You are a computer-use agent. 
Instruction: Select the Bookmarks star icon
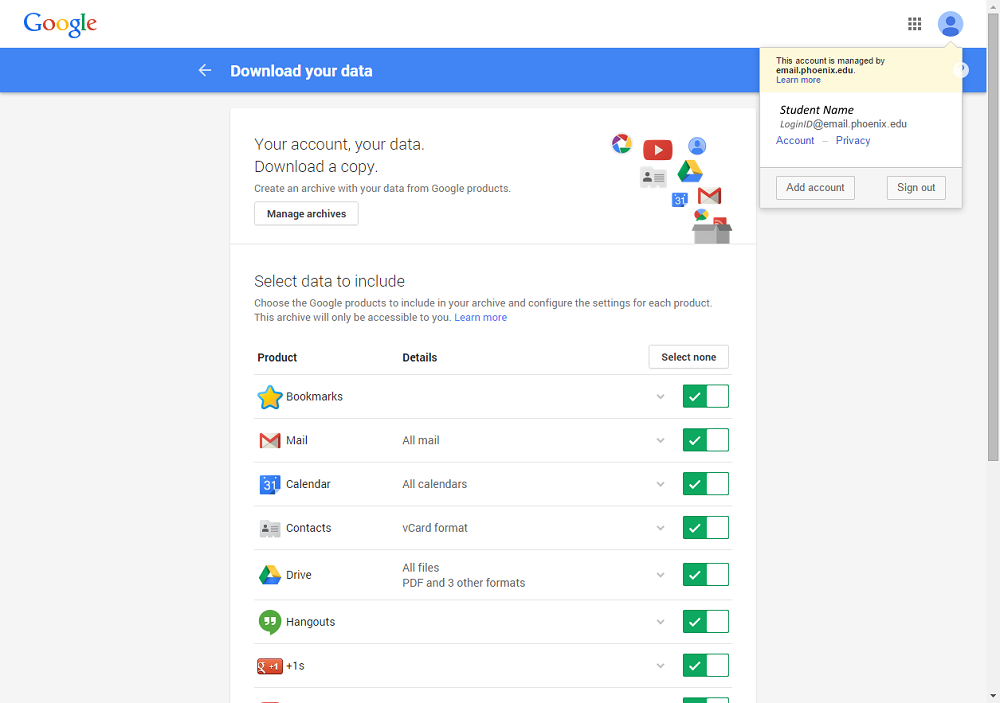pyautogui.click(x=269, y=396)
